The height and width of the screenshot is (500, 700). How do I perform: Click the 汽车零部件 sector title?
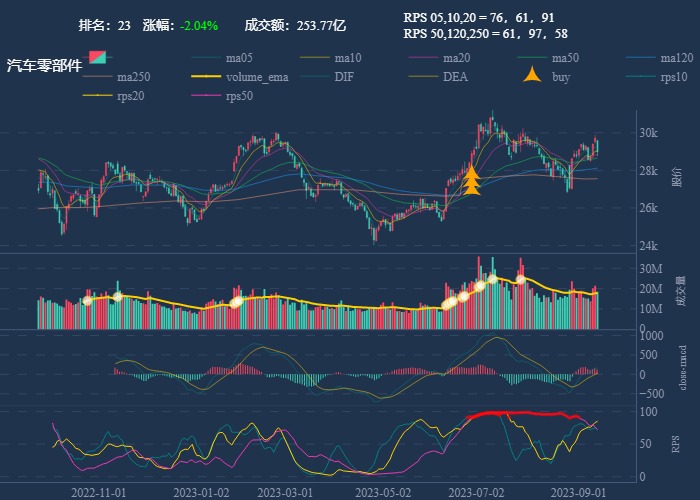tap(45, 66)
